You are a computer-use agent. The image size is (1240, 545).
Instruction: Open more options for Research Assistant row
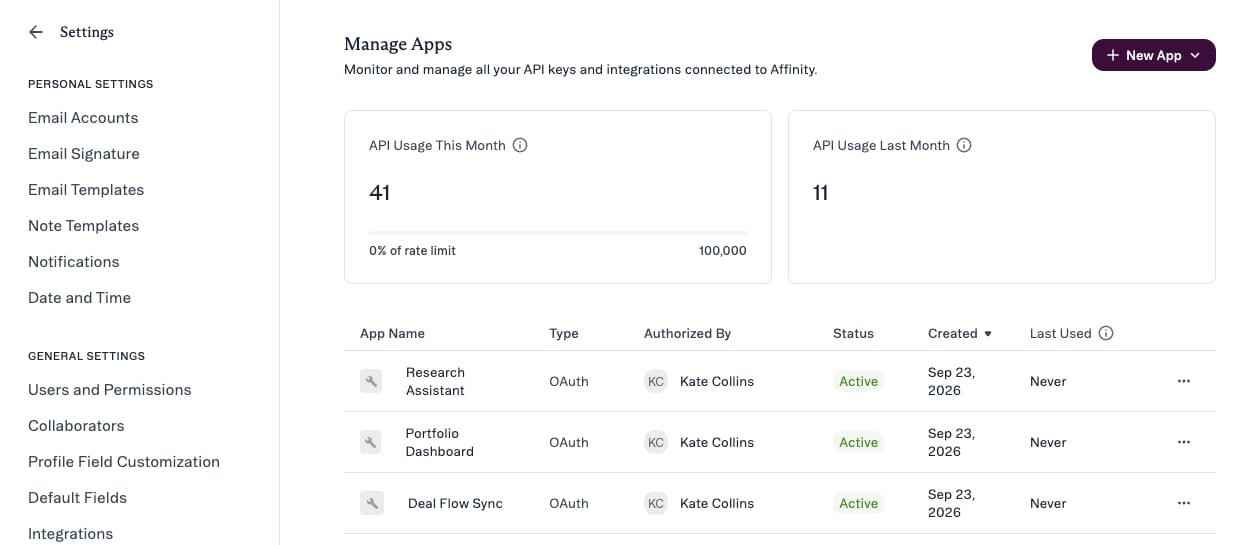(1184, 381)
